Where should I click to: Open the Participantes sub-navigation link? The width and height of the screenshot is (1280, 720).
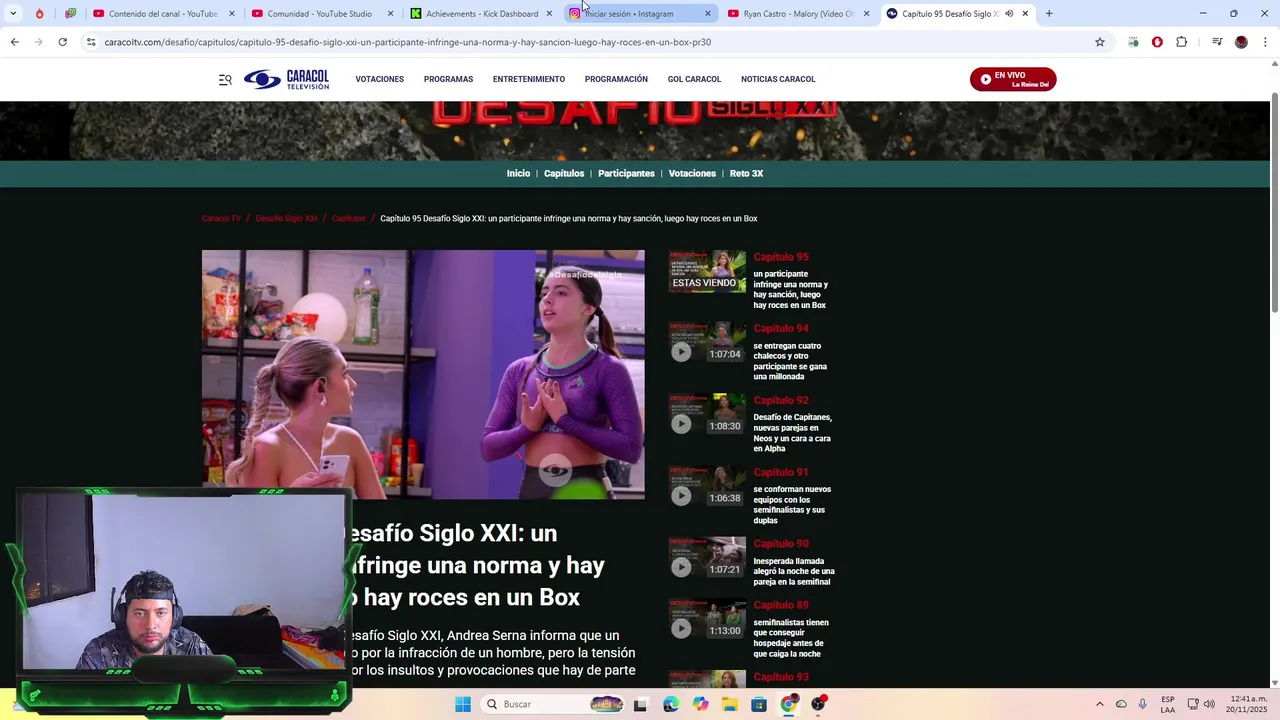click(626, 173)
